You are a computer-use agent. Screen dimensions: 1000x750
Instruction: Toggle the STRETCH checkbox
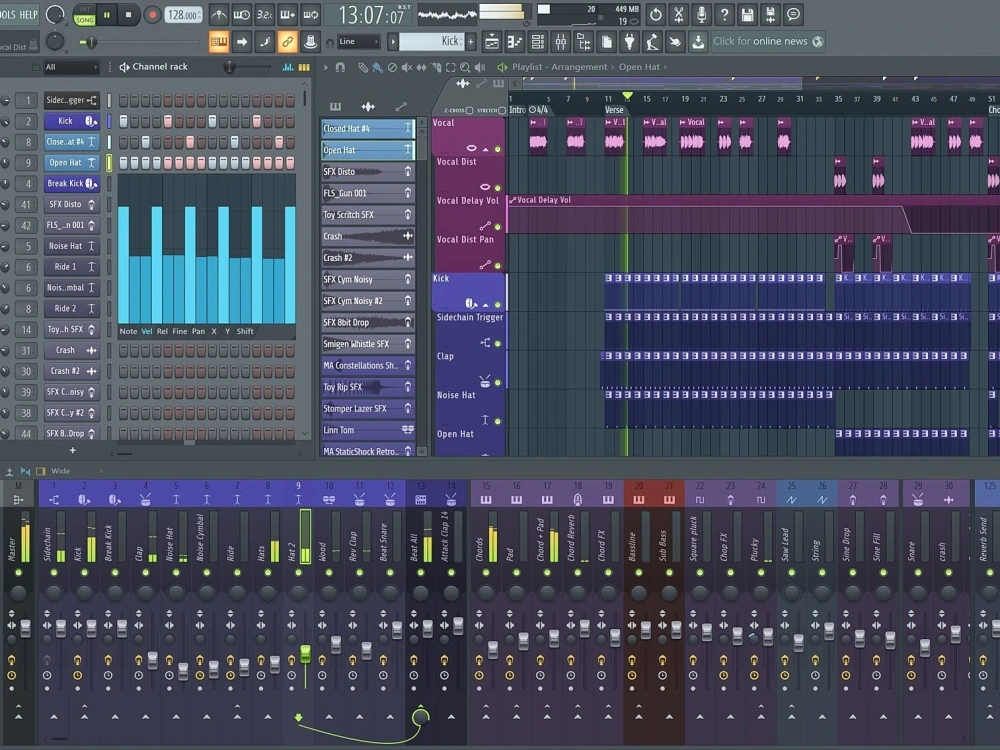pos(502,110)
